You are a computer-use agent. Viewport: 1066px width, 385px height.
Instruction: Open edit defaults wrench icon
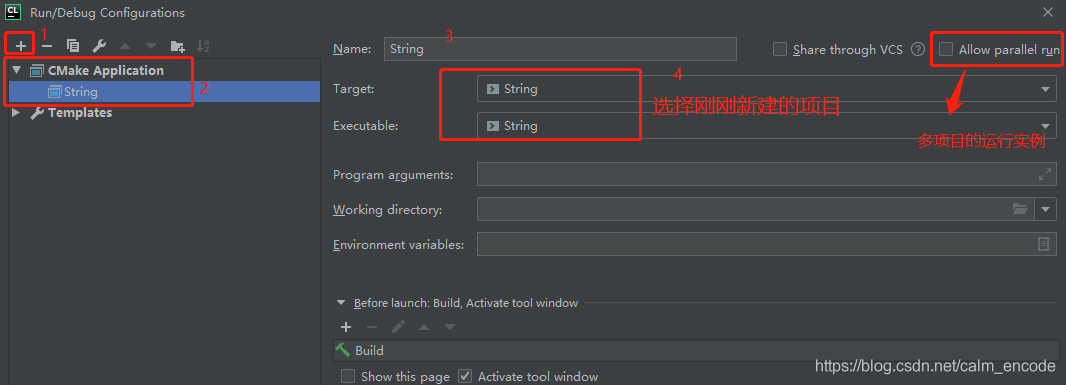(x=99, y=46)
